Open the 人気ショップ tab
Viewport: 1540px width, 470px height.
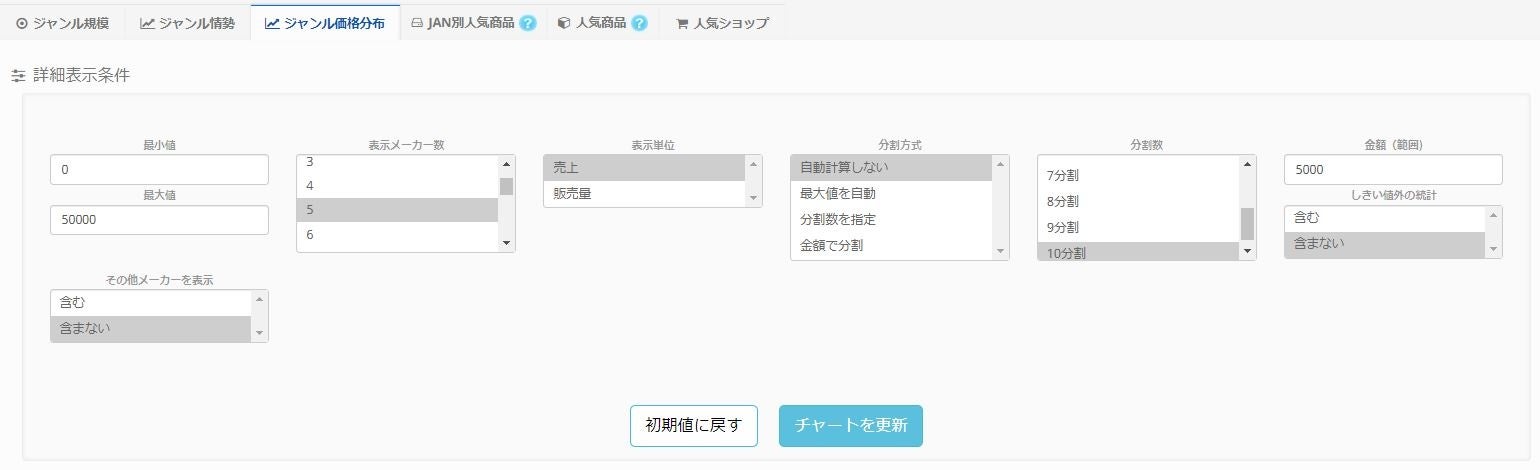(x=722, y=23)
